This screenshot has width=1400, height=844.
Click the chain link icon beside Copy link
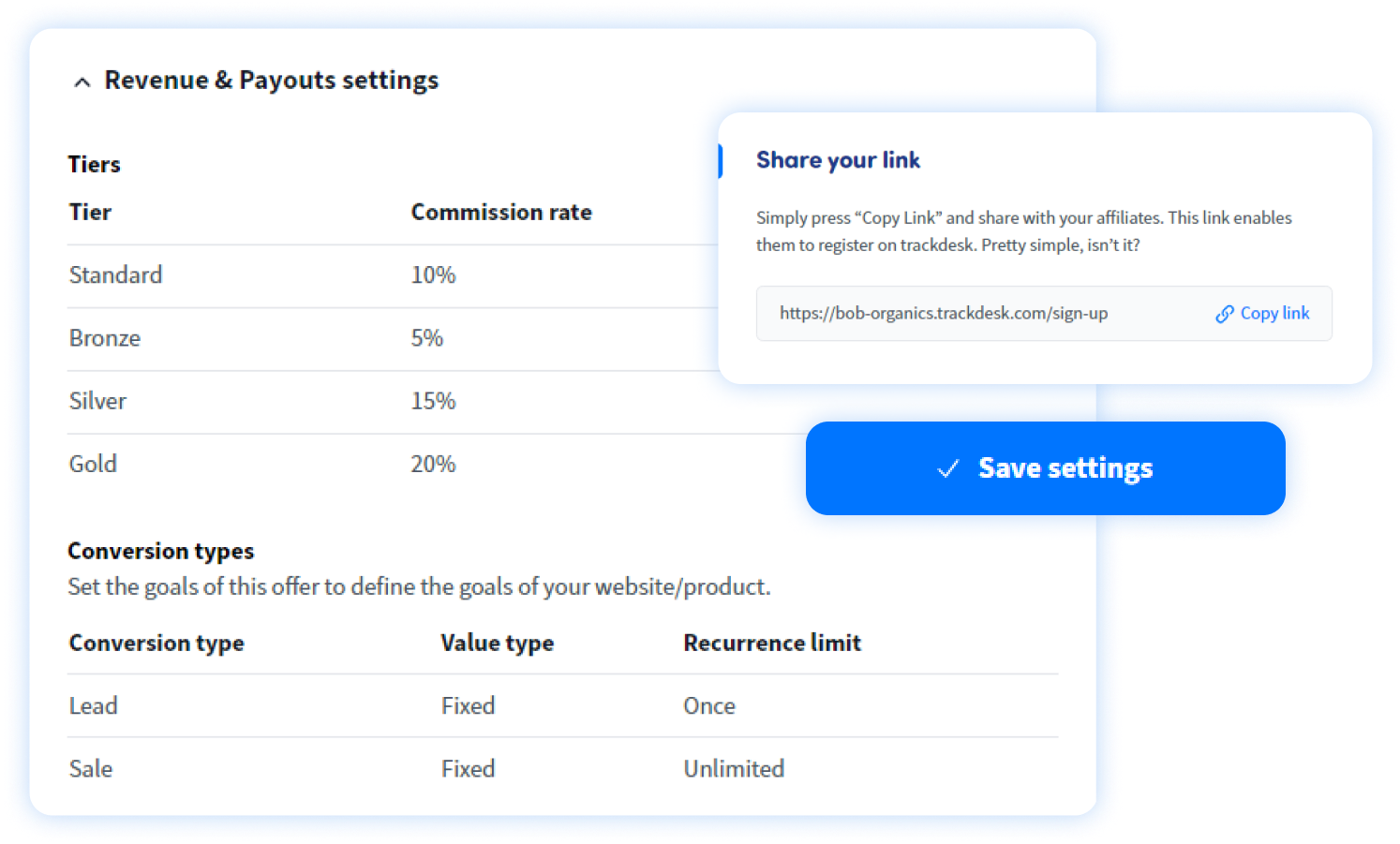(x=1224, y=314)
